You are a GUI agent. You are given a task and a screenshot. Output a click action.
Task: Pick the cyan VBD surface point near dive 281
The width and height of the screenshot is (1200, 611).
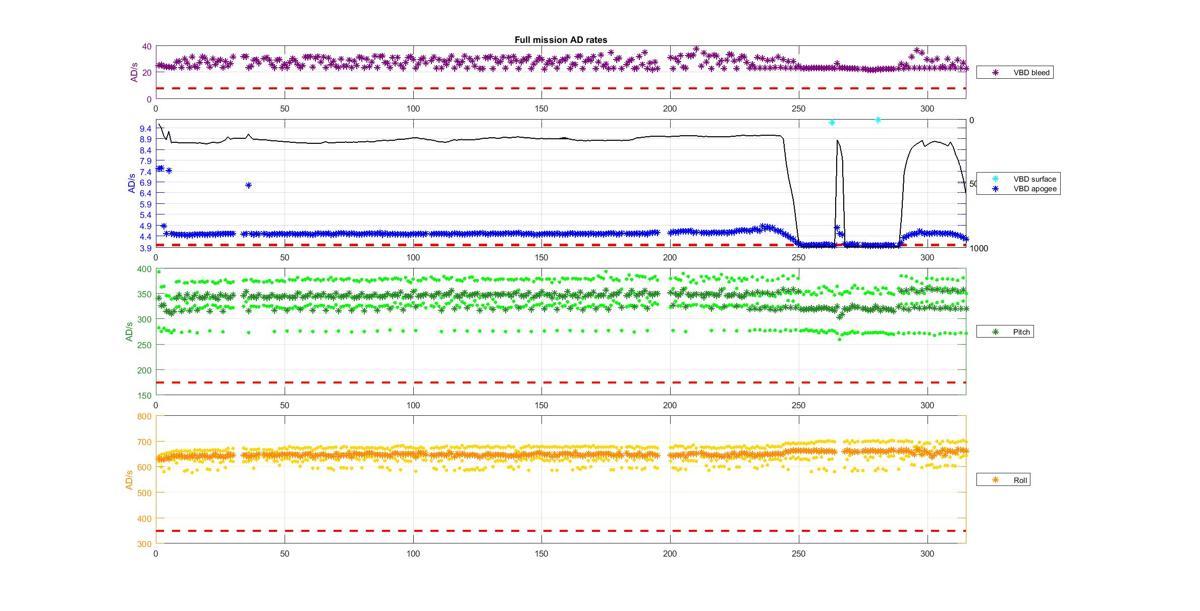(x=878, y=120)
